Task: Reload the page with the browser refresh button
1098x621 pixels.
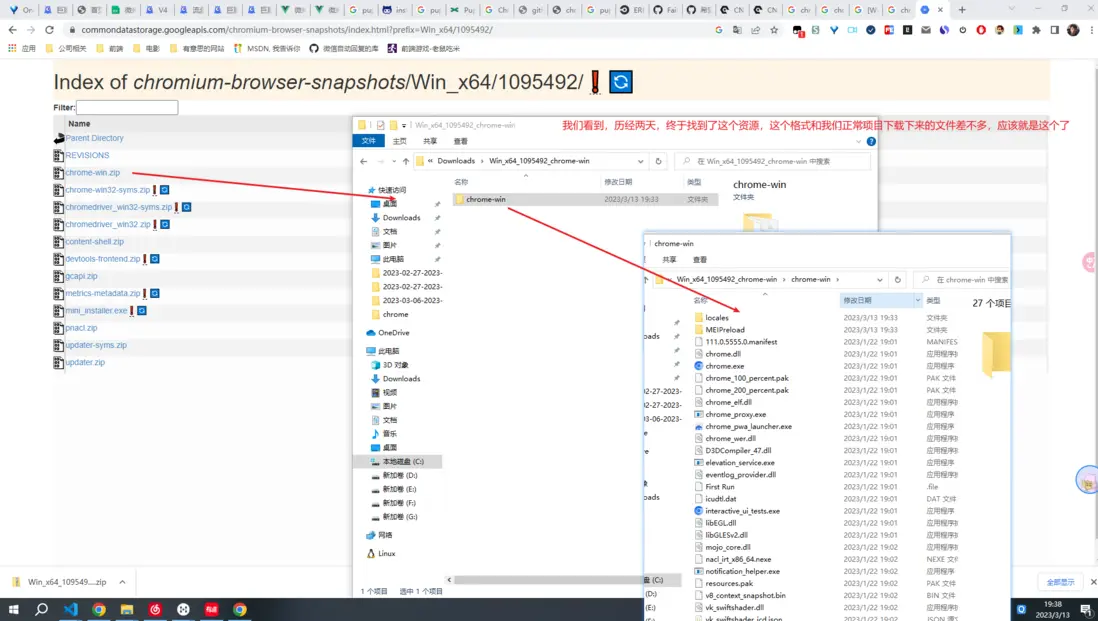Action: click(x=49, y=30)
